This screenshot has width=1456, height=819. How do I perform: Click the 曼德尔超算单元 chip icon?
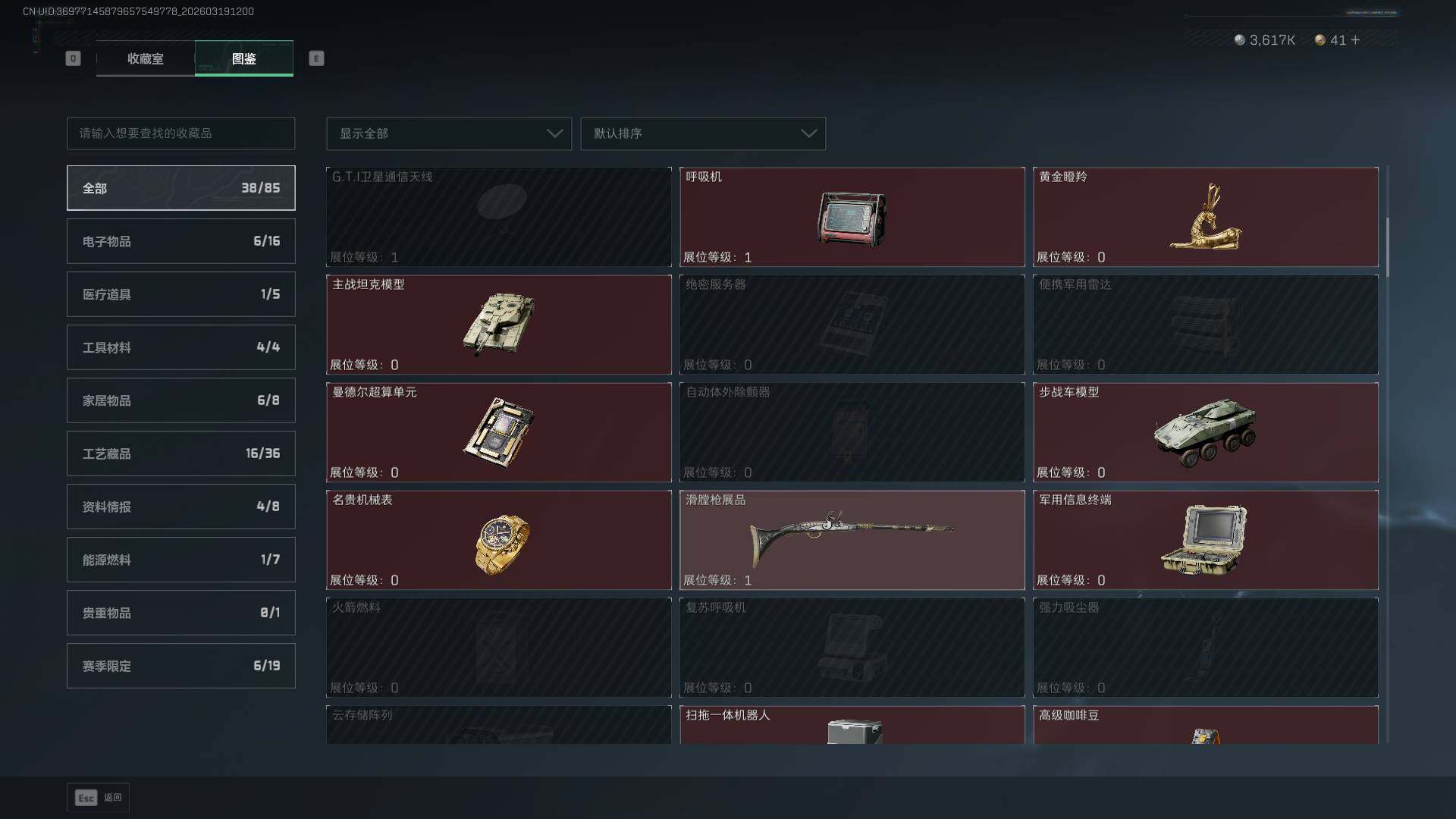click(x=498, y=432)
